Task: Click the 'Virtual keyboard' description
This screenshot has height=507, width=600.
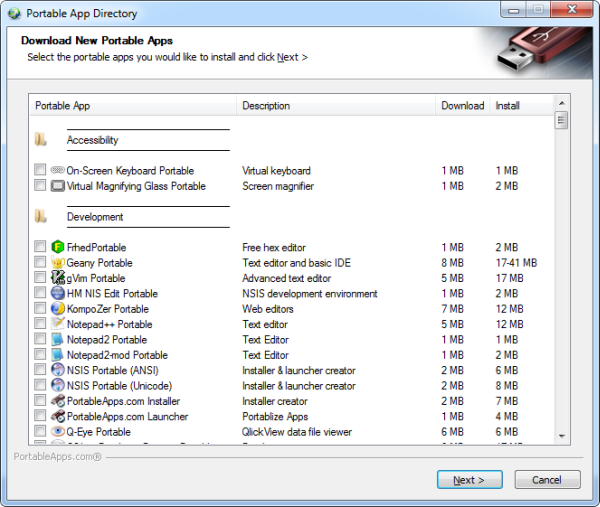Action: pyautogui.click(x=276, y=171)
